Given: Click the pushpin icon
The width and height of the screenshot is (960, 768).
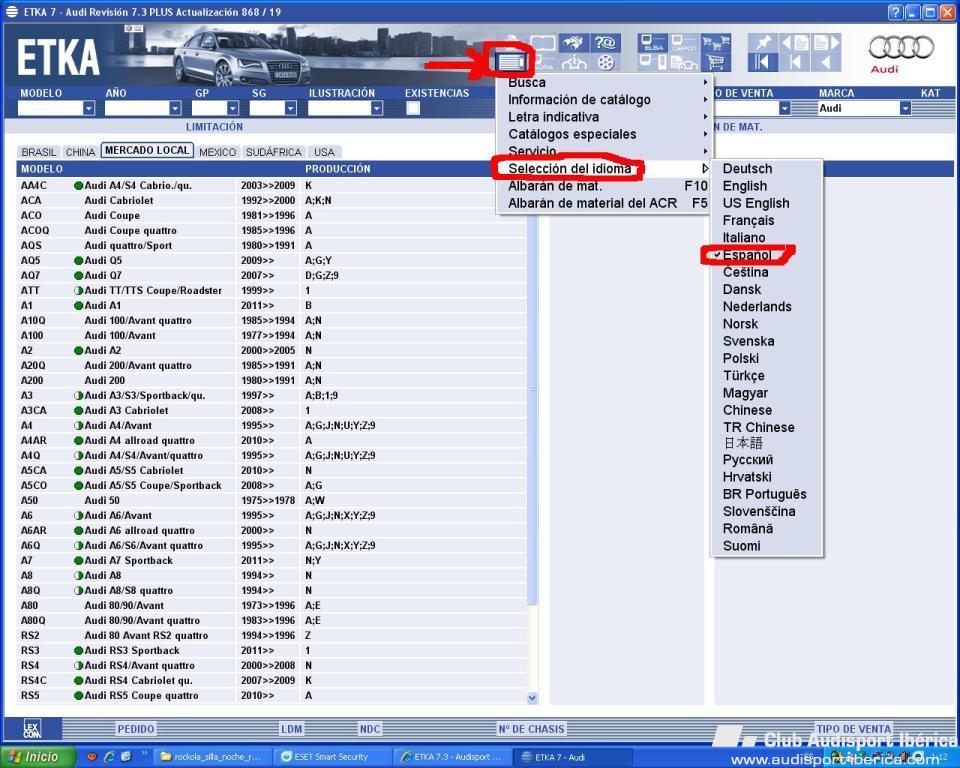Looking at the screenshot, I should [x=762, y=43].
